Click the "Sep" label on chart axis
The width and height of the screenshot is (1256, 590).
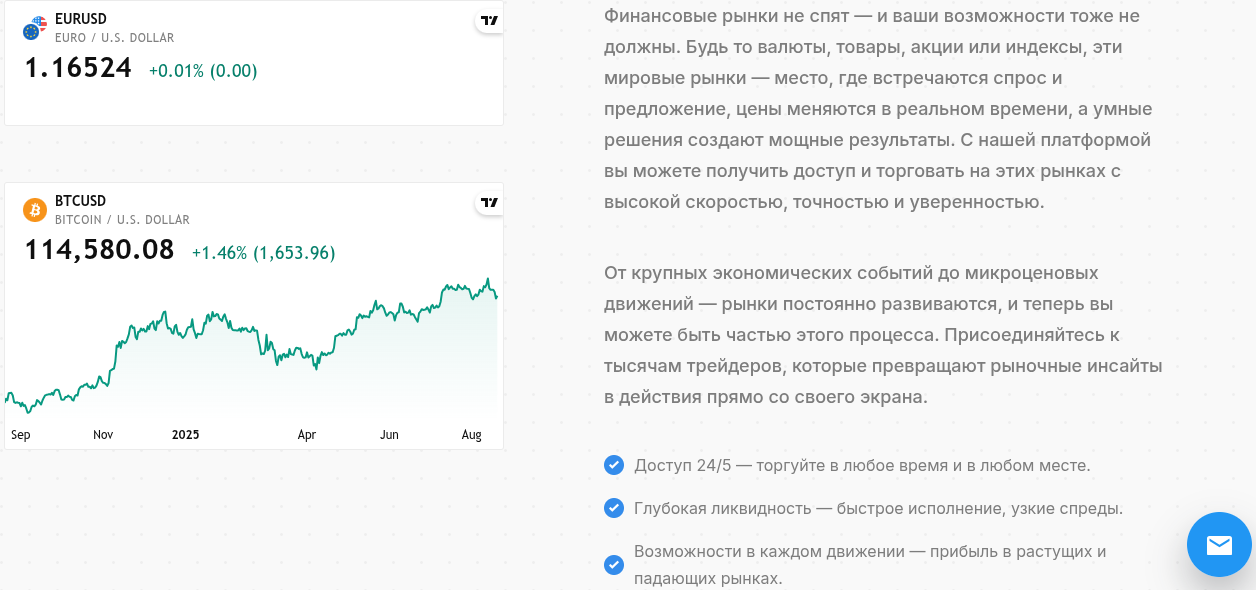(21, 435)
